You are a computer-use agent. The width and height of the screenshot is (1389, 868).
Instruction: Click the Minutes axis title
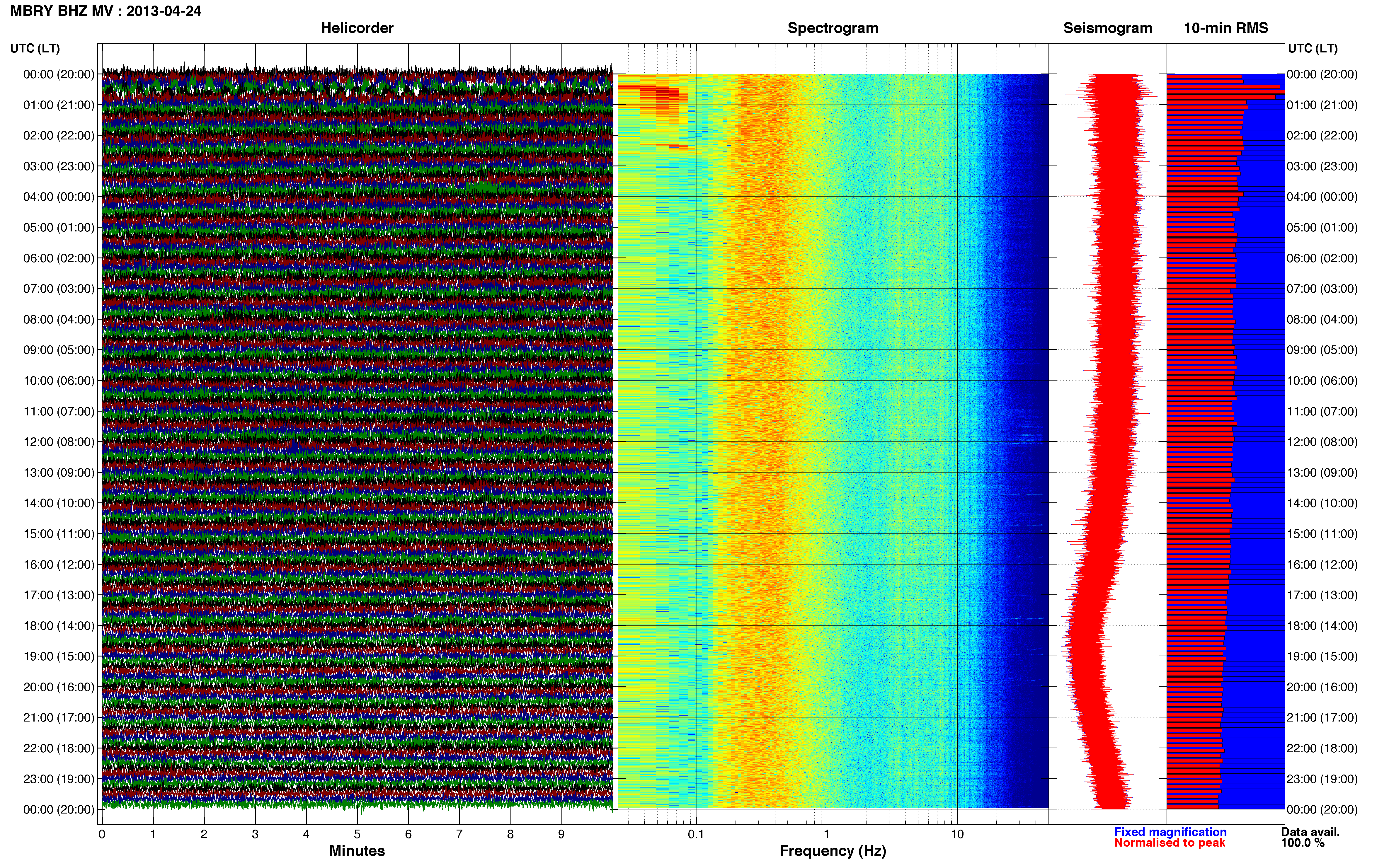pos(357,851)
